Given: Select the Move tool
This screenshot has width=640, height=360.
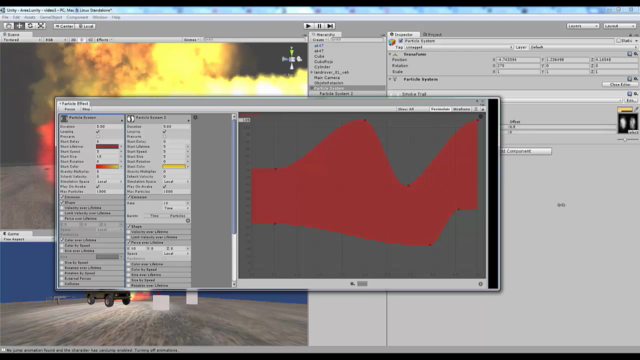Looking at the screenshot, I should pyautogui.click(x=19, y=26).
